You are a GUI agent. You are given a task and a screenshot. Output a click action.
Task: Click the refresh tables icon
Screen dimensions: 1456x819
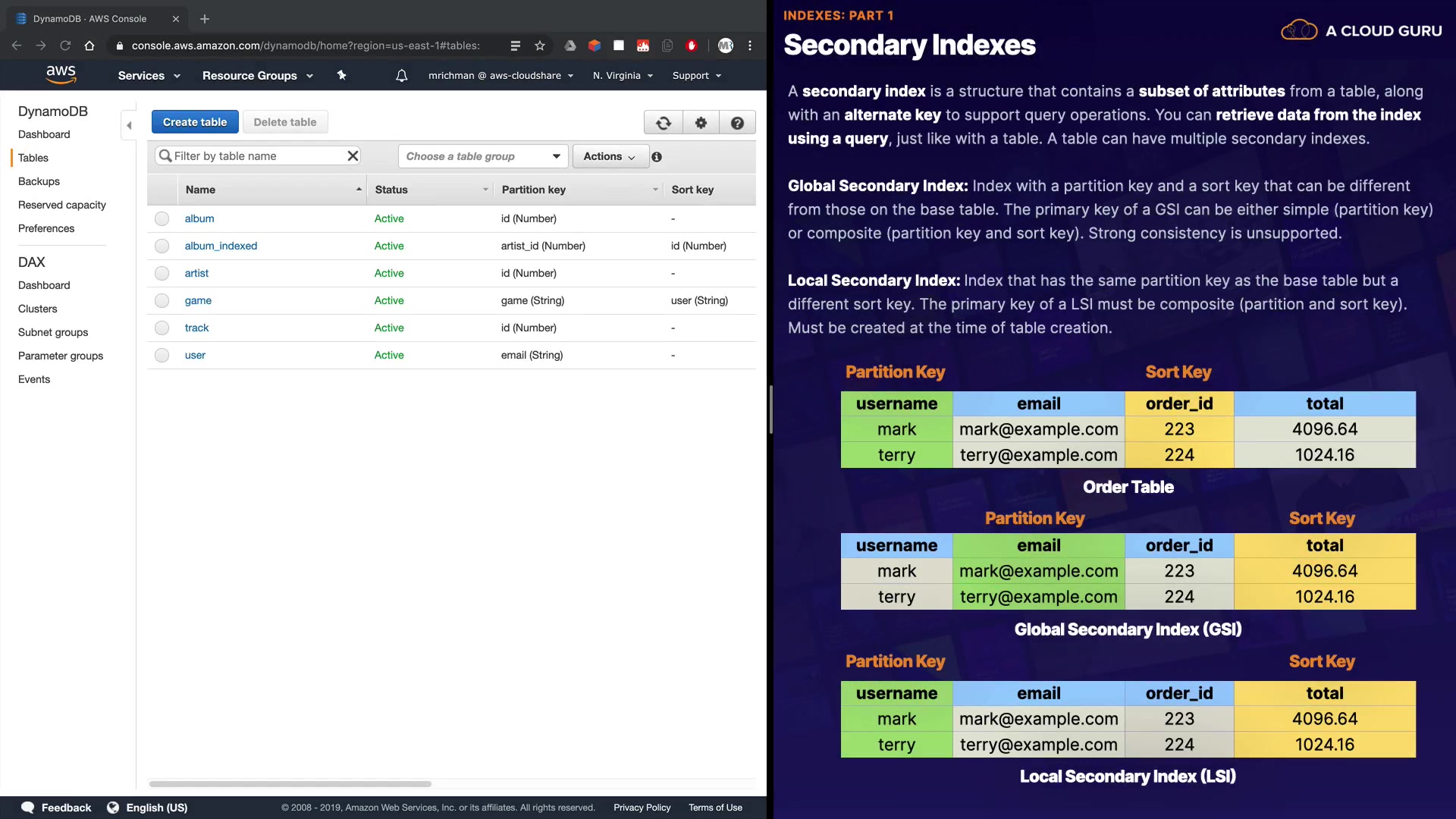pos(664,123)
